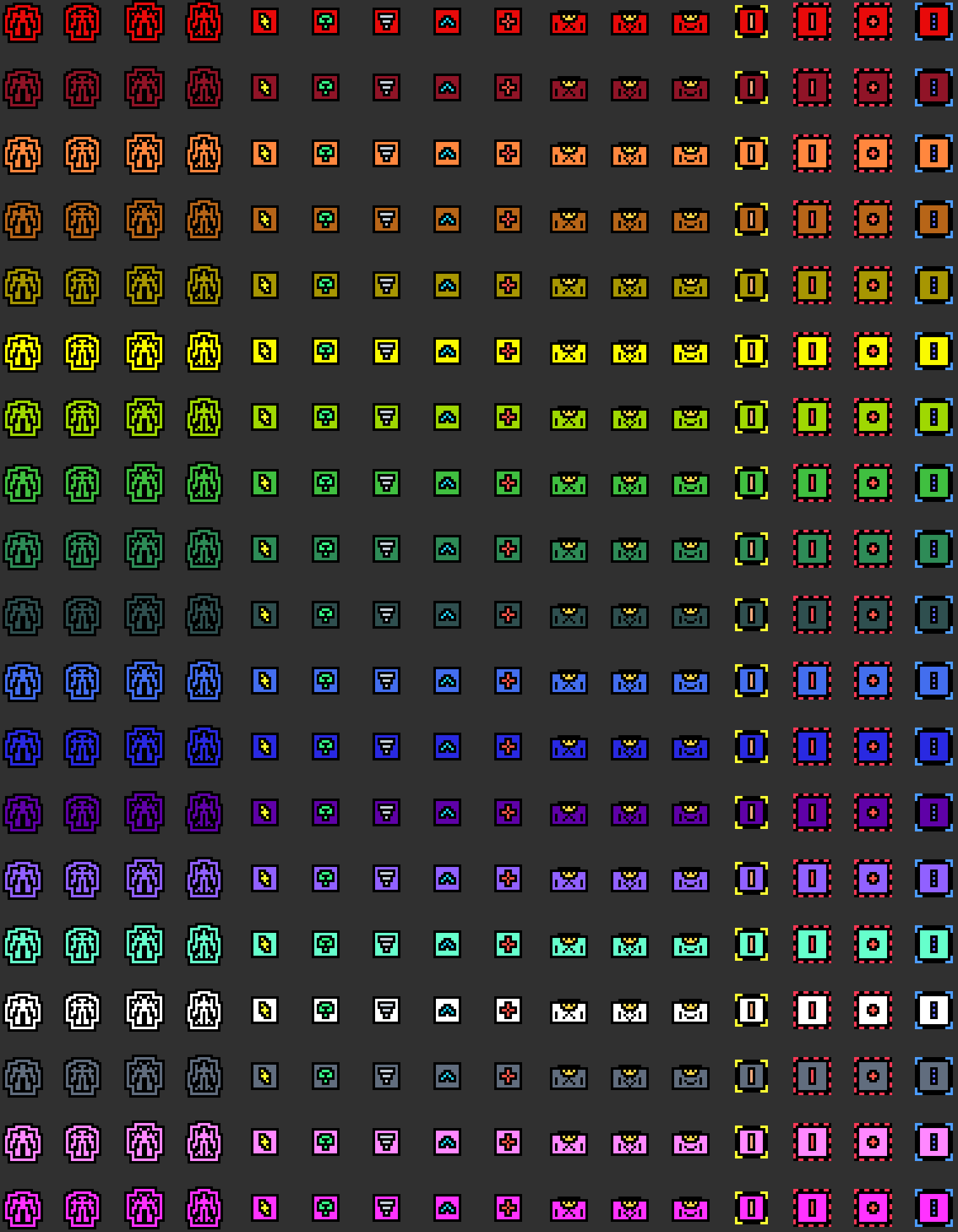The height and width of the screenshot is (1232, 958).
Task: Select the leftmost bright red armor icon
Action: (23, 22)
